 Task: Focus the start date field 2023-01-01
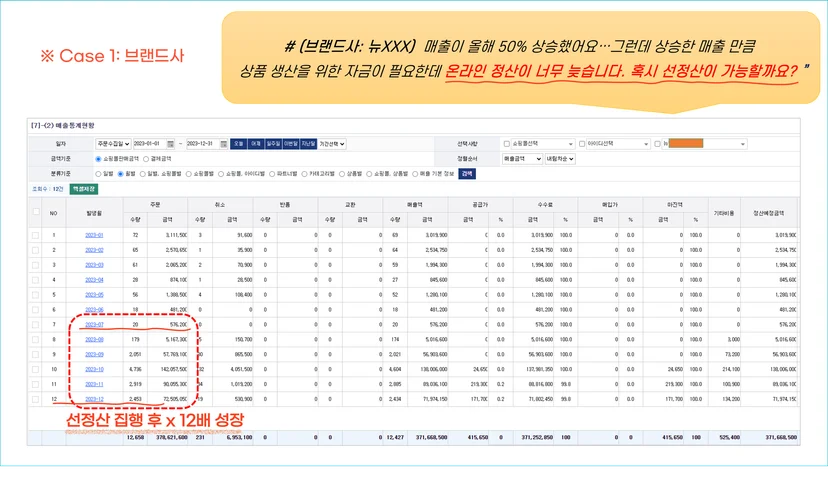(149, 144)
